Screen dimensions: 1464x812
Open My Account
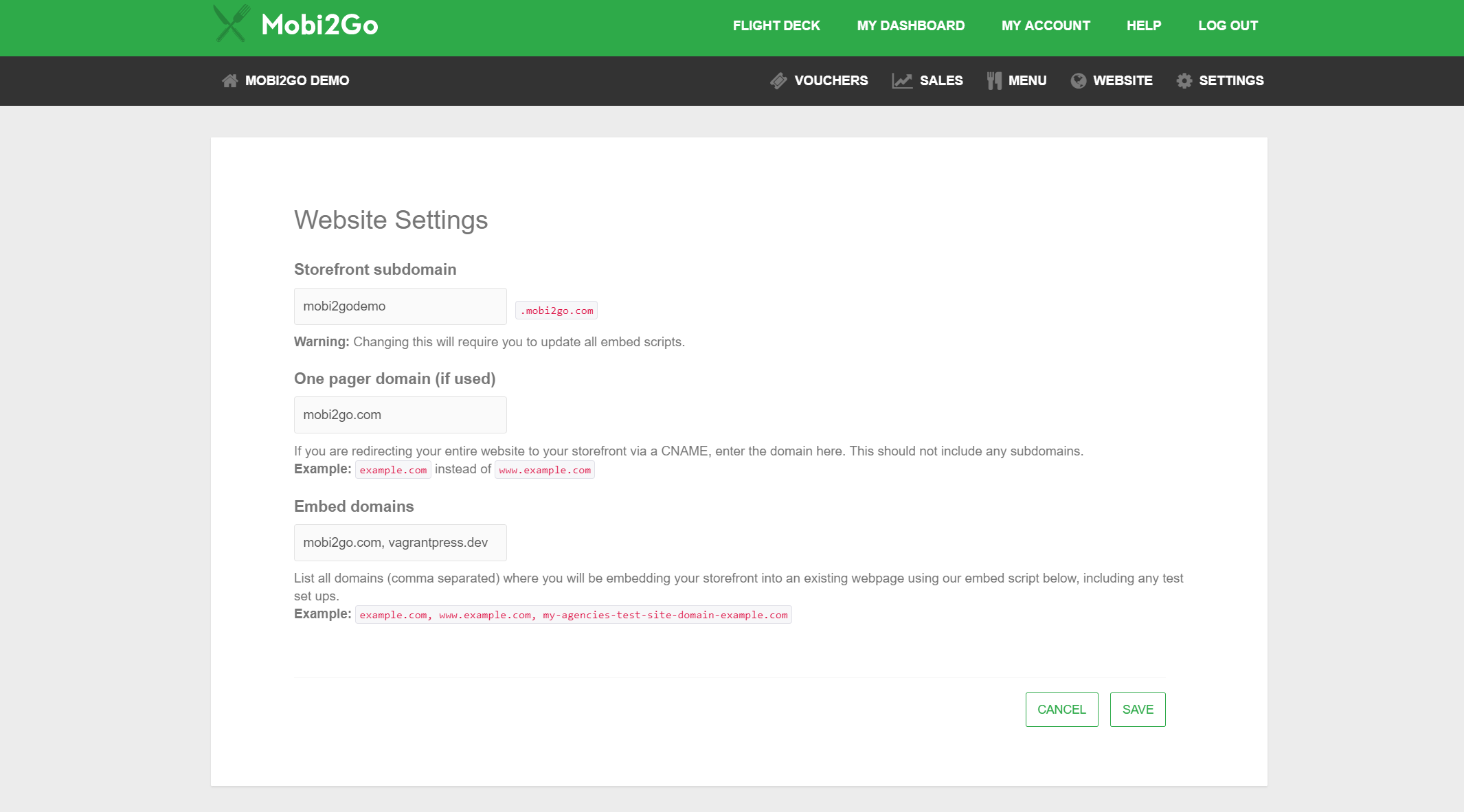(1046, 25)
